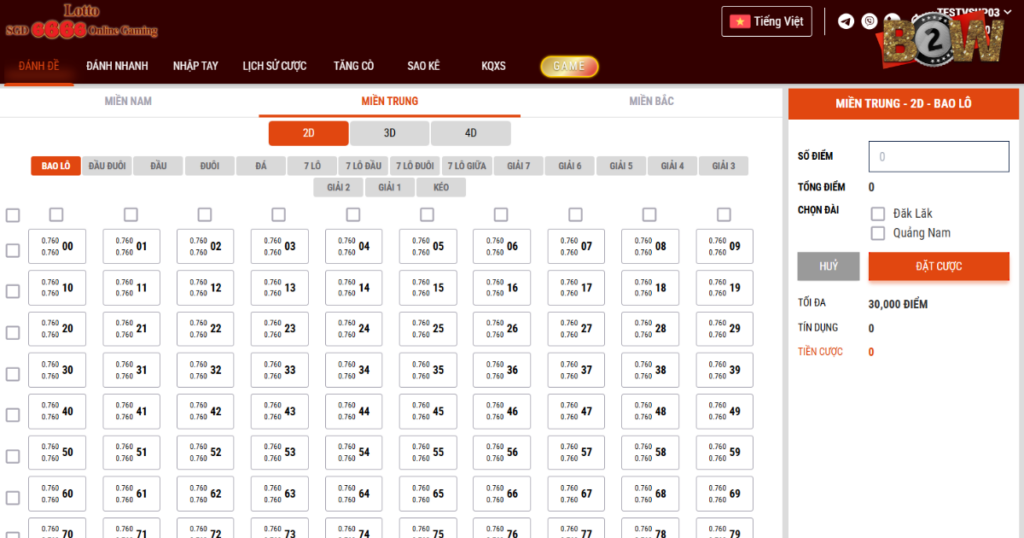This screenshot has width=1024, height=538.
Task: Pick number 06 in the grid
Action: 502,246
